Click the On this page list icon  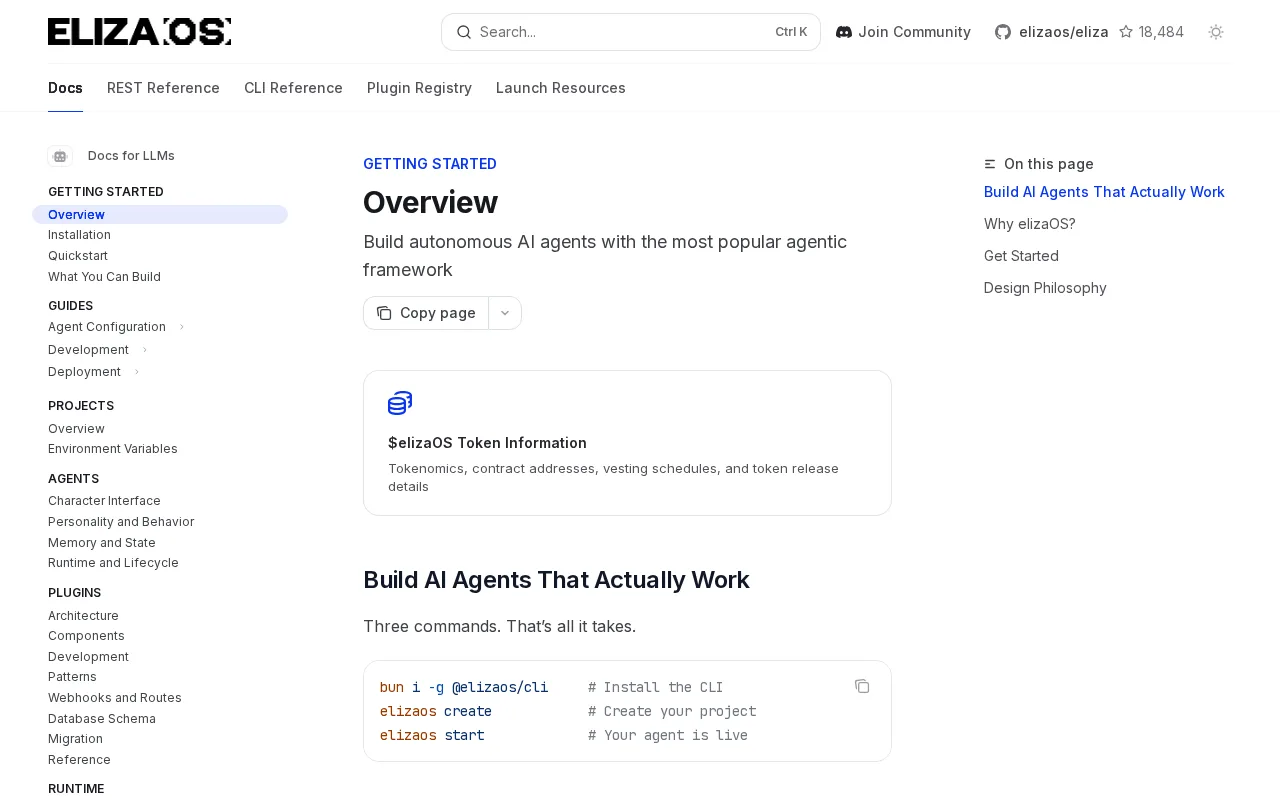(x=990, y=164)
